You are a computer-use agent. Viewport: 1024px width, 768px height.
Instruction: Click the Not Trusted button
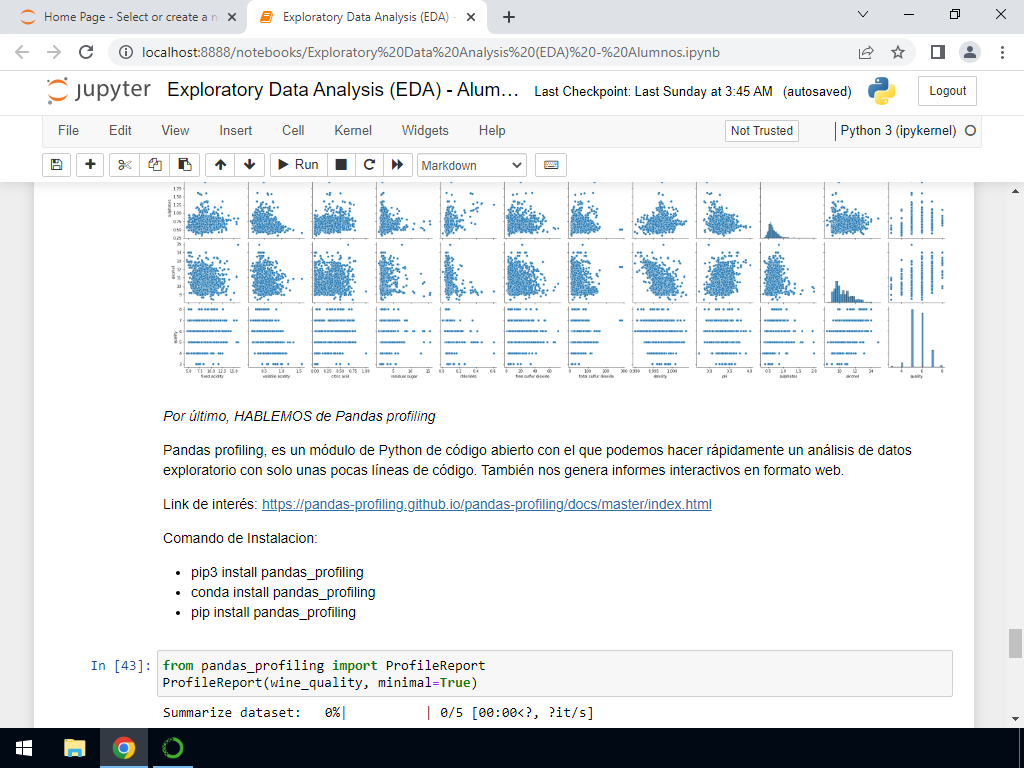pyautogui.click(x=761, y=131)
